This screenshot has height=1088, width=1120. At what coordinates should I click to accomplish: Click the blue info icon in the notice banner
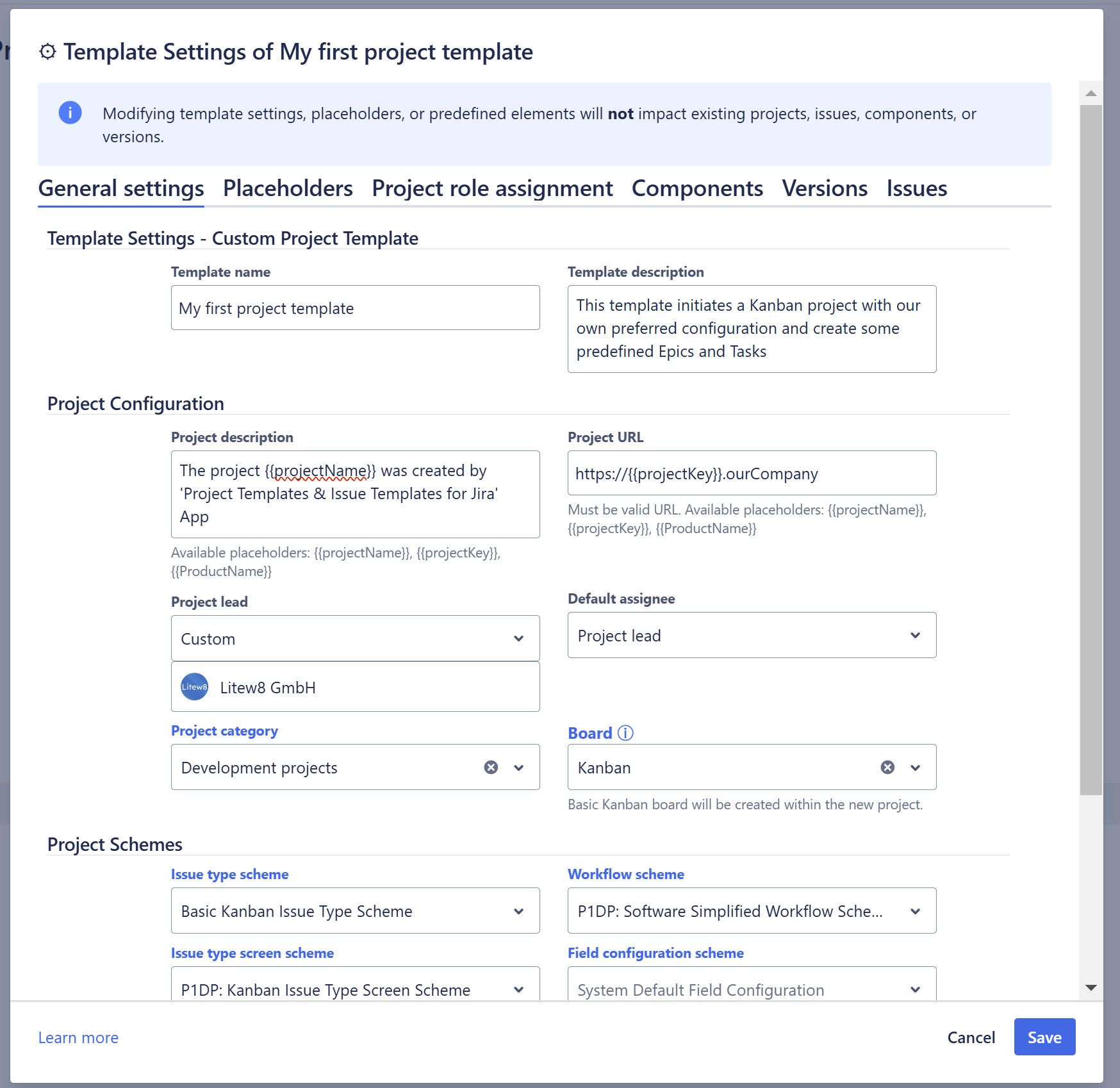coord(70,112)
